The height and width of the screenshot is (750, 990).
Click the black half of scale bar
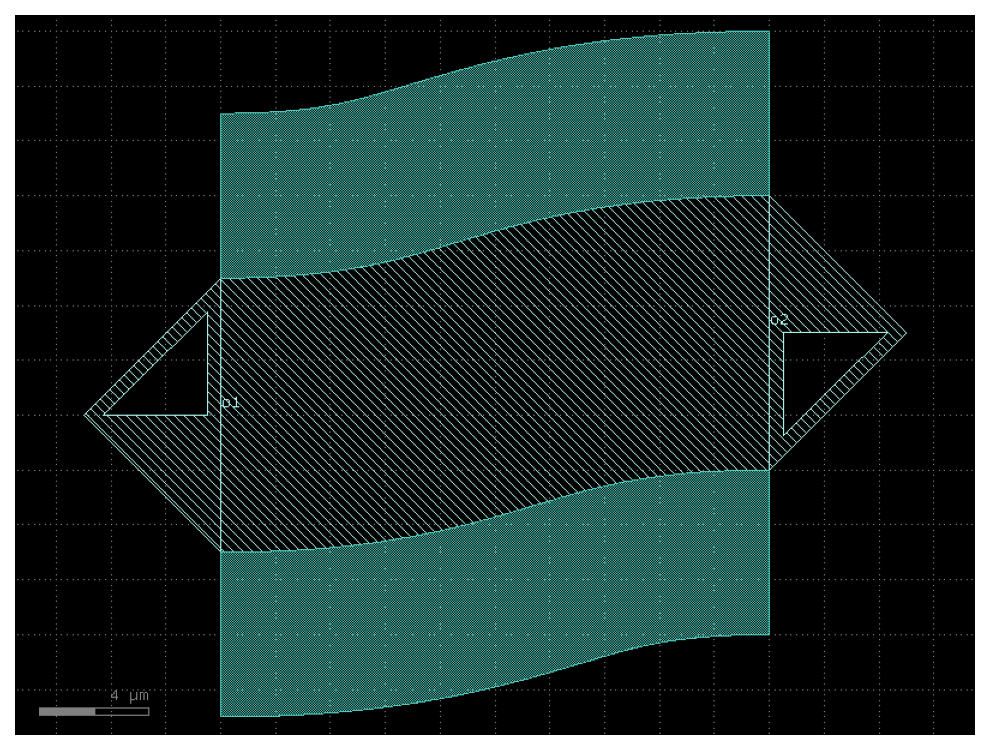[x=122, y=711]
